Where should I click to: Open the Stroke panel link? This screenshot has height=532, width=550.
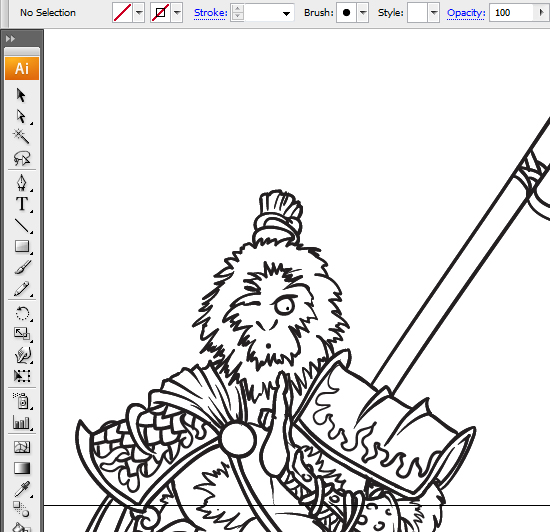[210, 13]
